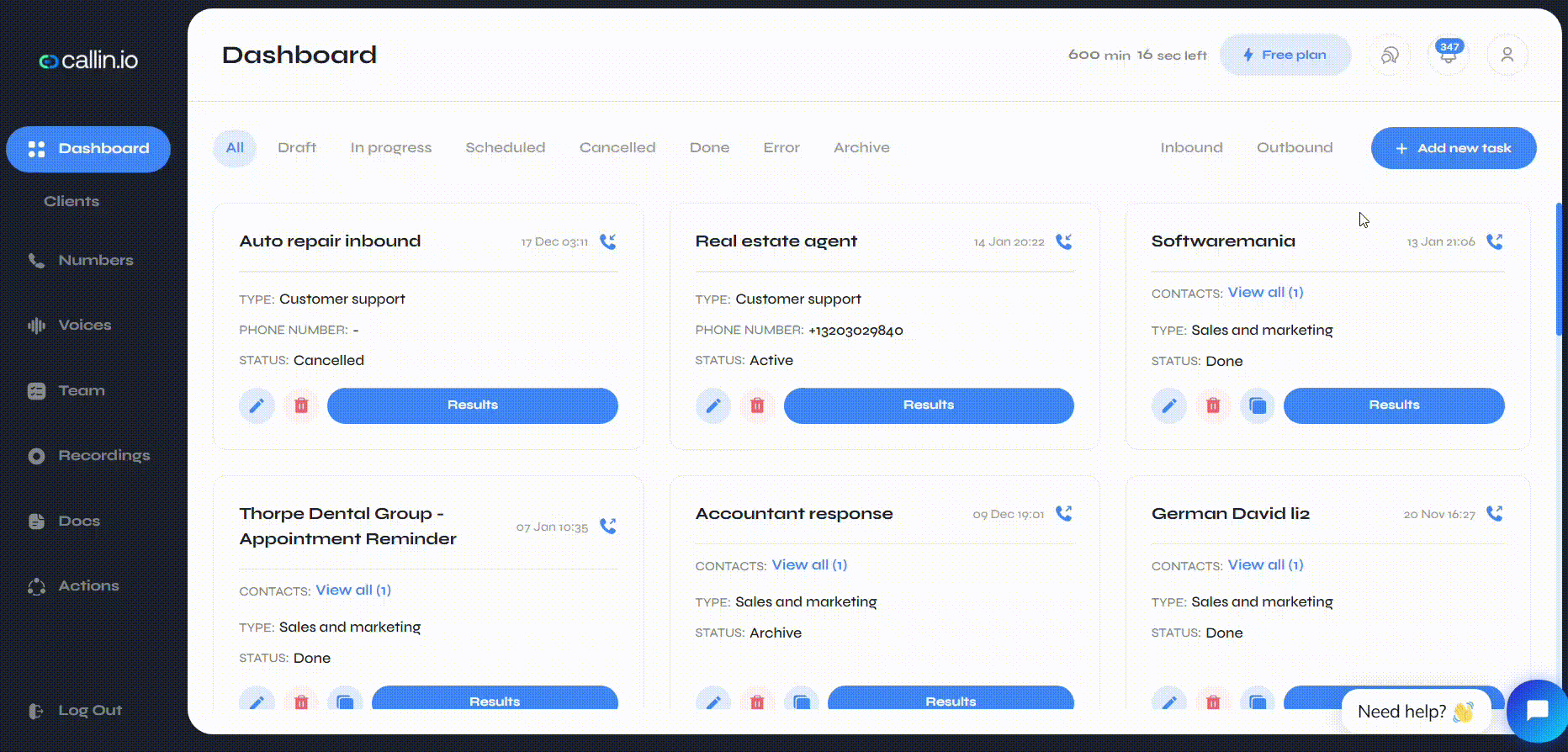Open Results for Auto repair inbound
The image size is (1568, 752).
pos(473,405)
